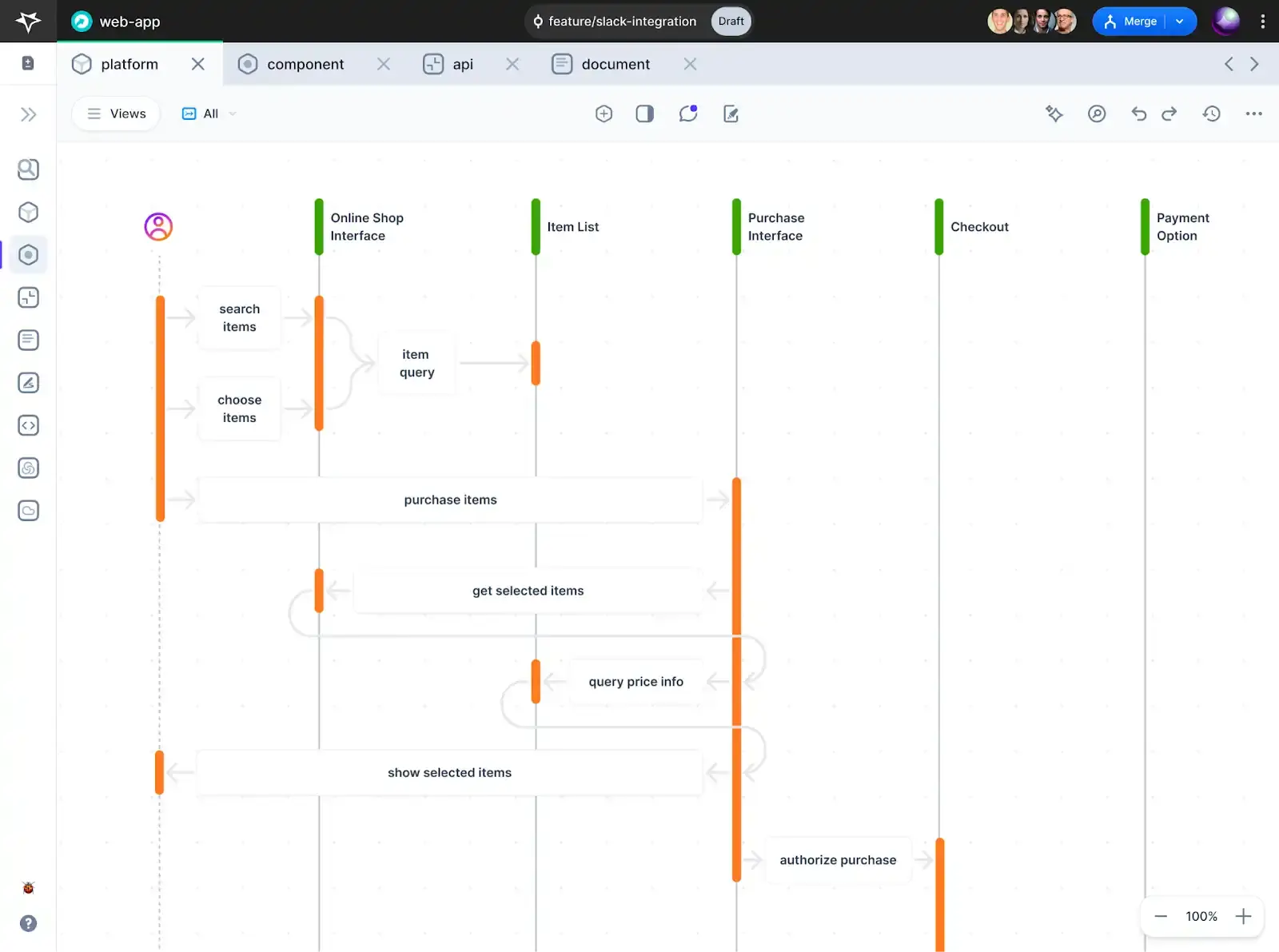Click the undo arrow icon
1279x952 pixels.
[x=1138, y=114]
